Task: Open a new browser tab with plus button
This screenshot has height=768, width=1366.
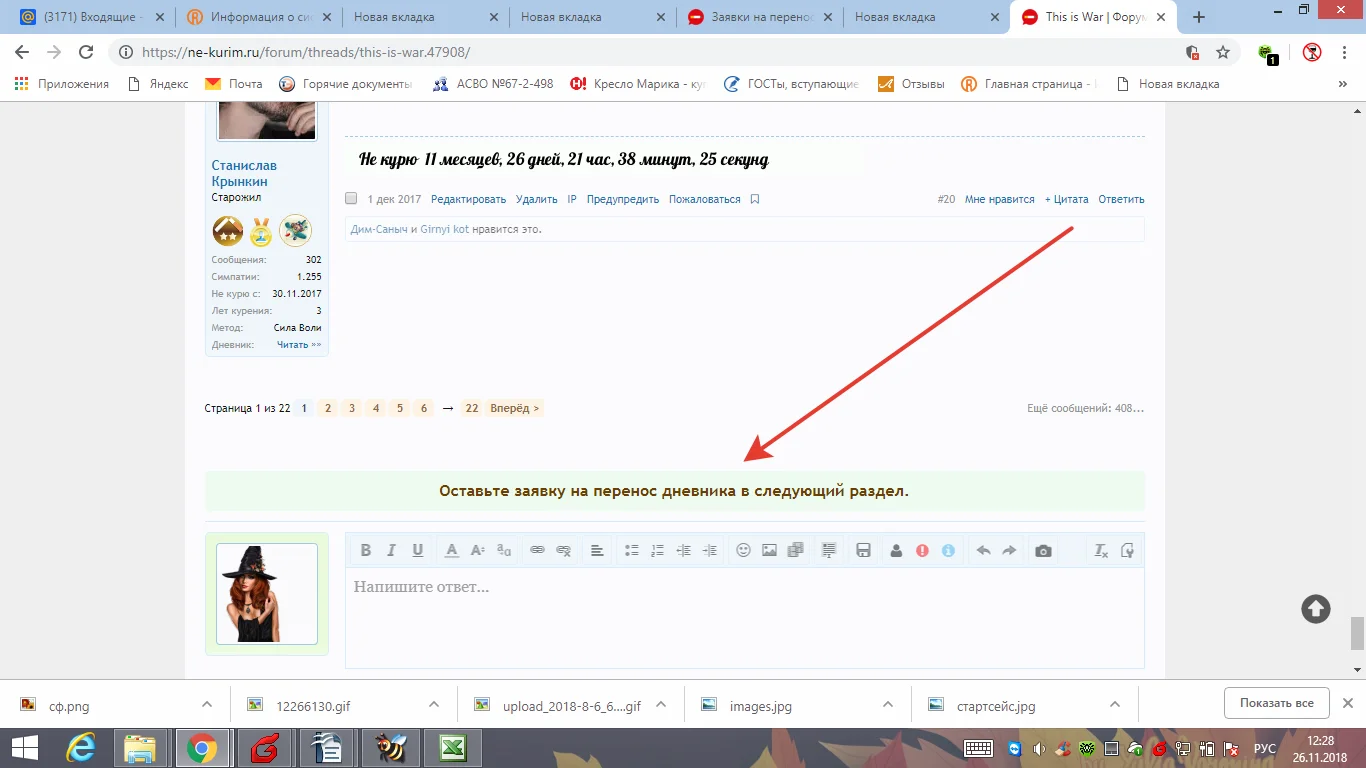Action: pos(1199,17)
